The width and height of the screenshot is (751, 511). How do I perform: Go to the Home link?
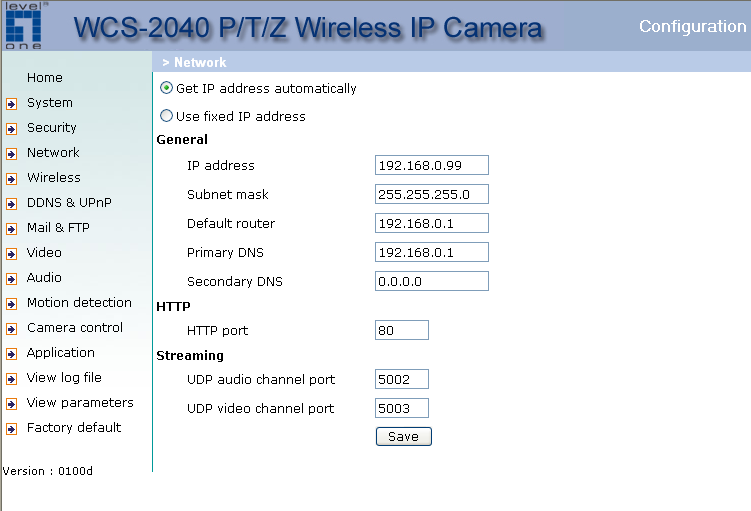[x=44, y=78]
